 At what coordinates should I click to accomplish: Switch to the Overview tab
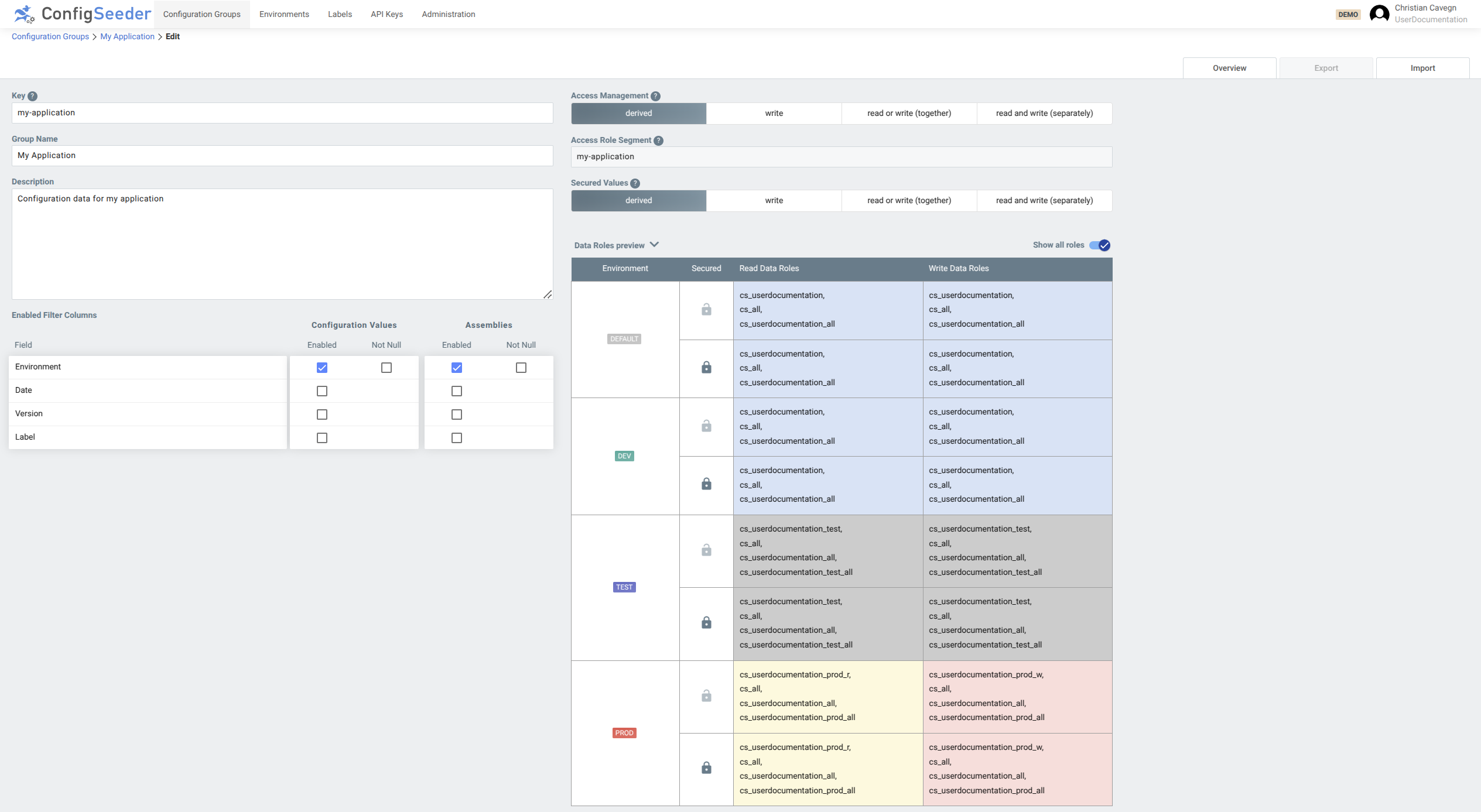pos(1229,67)
